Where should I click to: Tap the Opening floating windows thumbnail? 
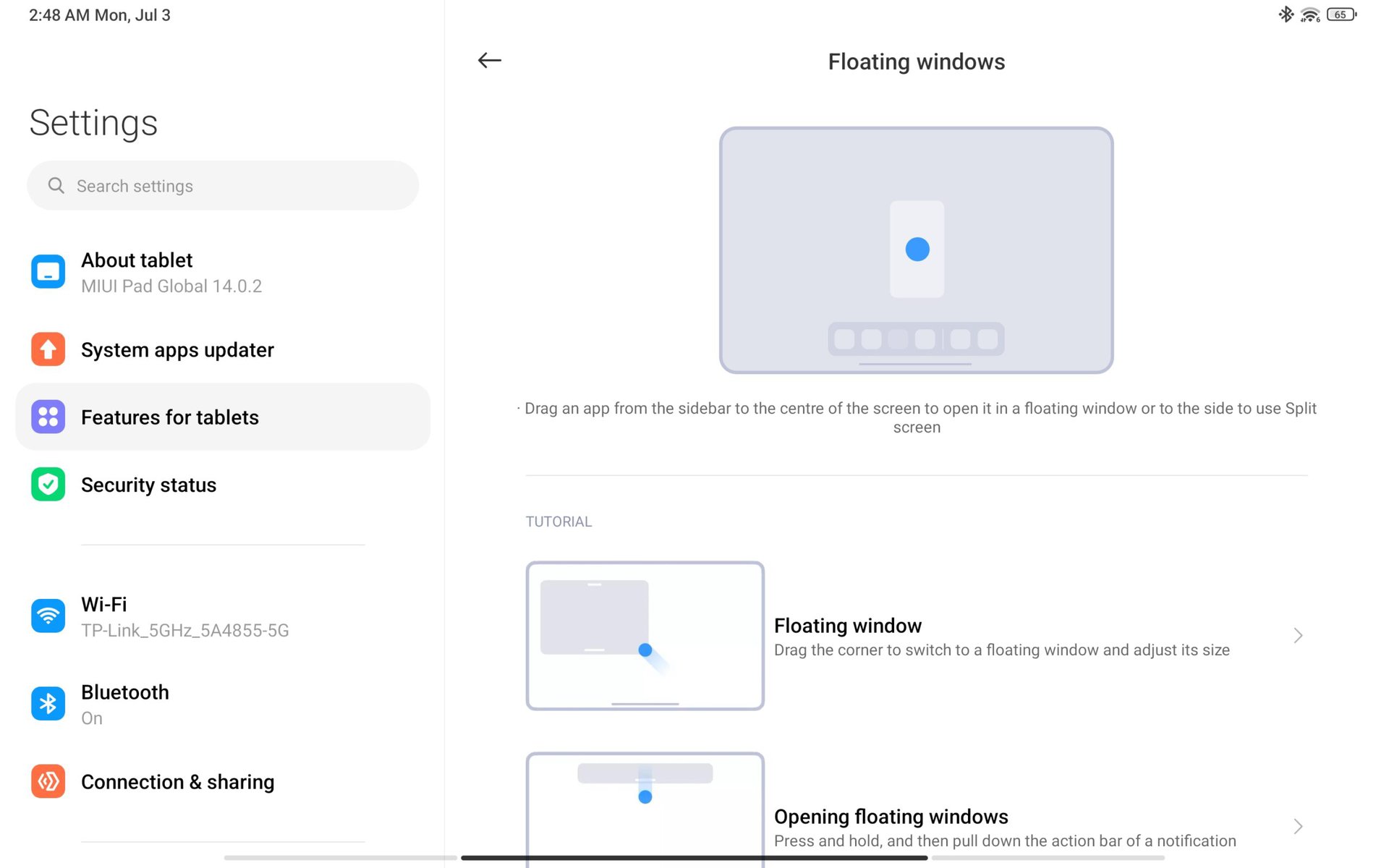645,809
